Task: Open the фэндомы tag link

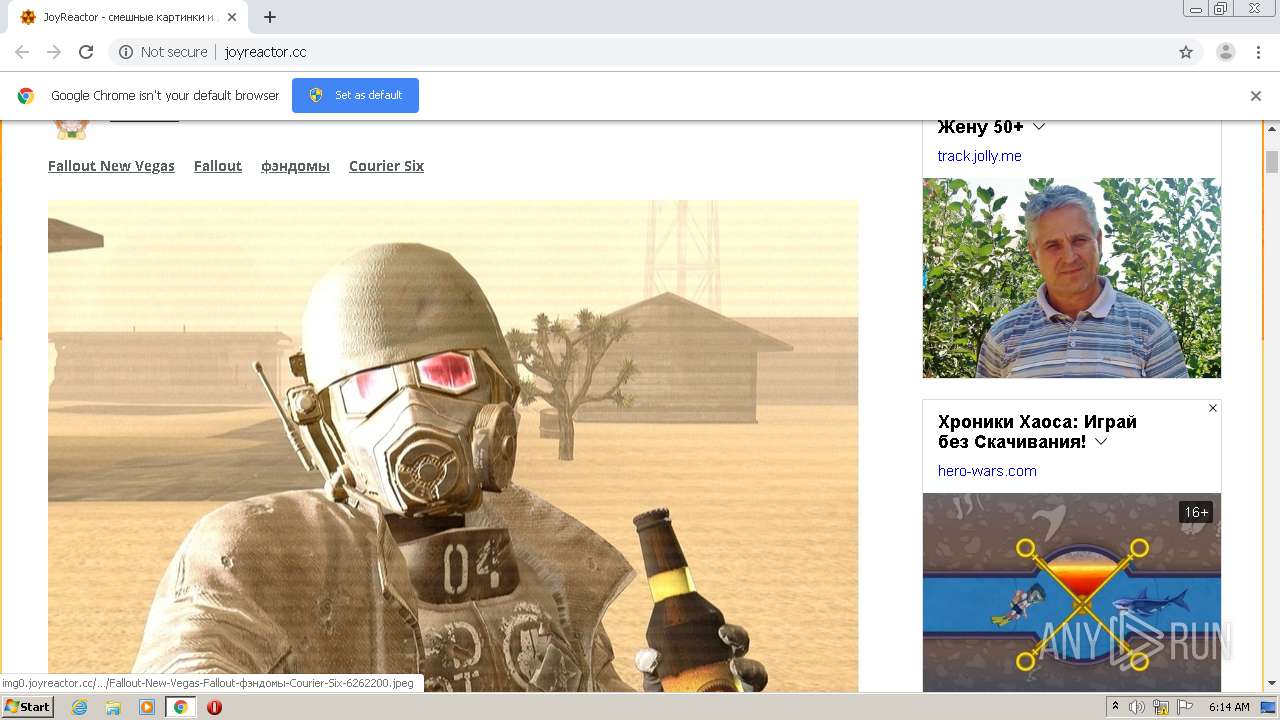Action: click(295, 166)
